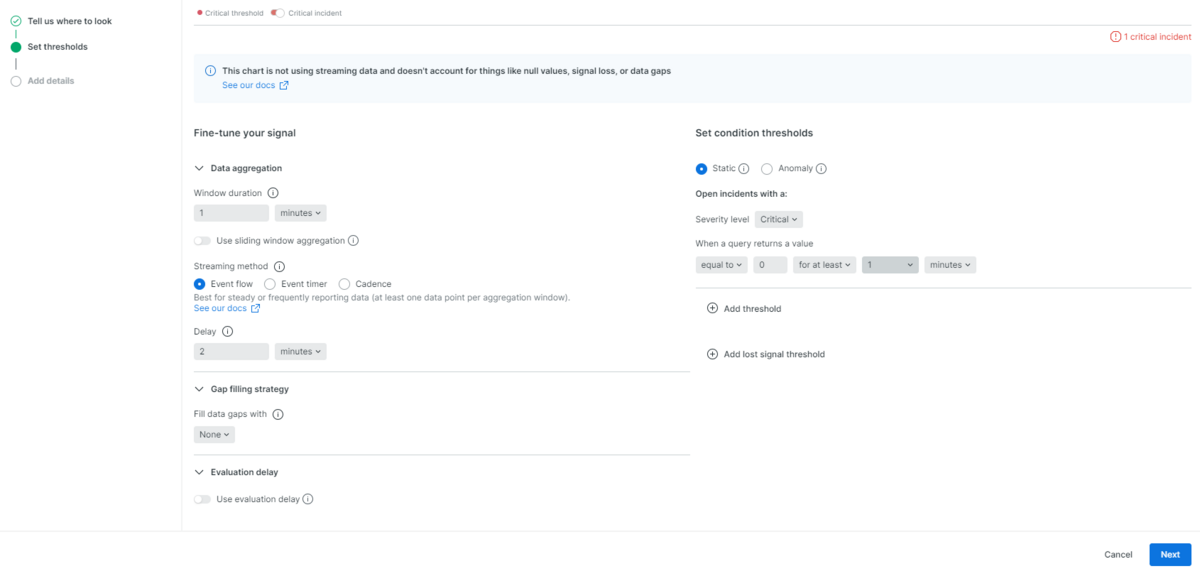Click Add threshold
The image size is (1200, 576).
tap(752, 309)
